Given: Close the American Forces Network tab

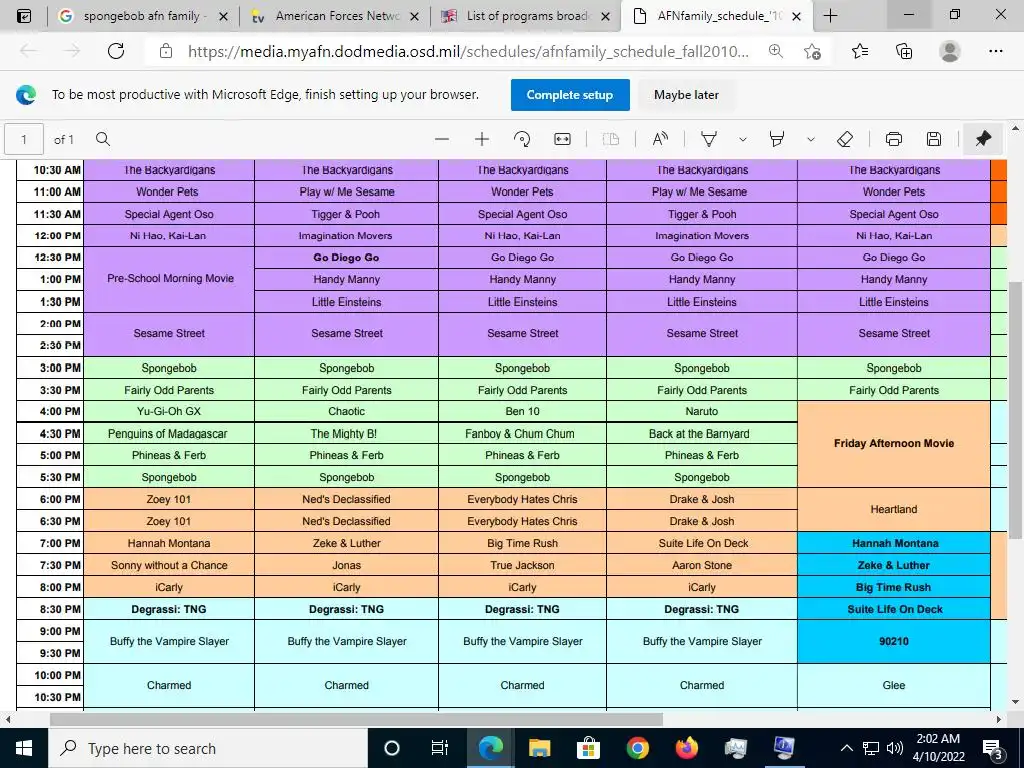Looking at the screenshot, I should [x=414, y=16].
